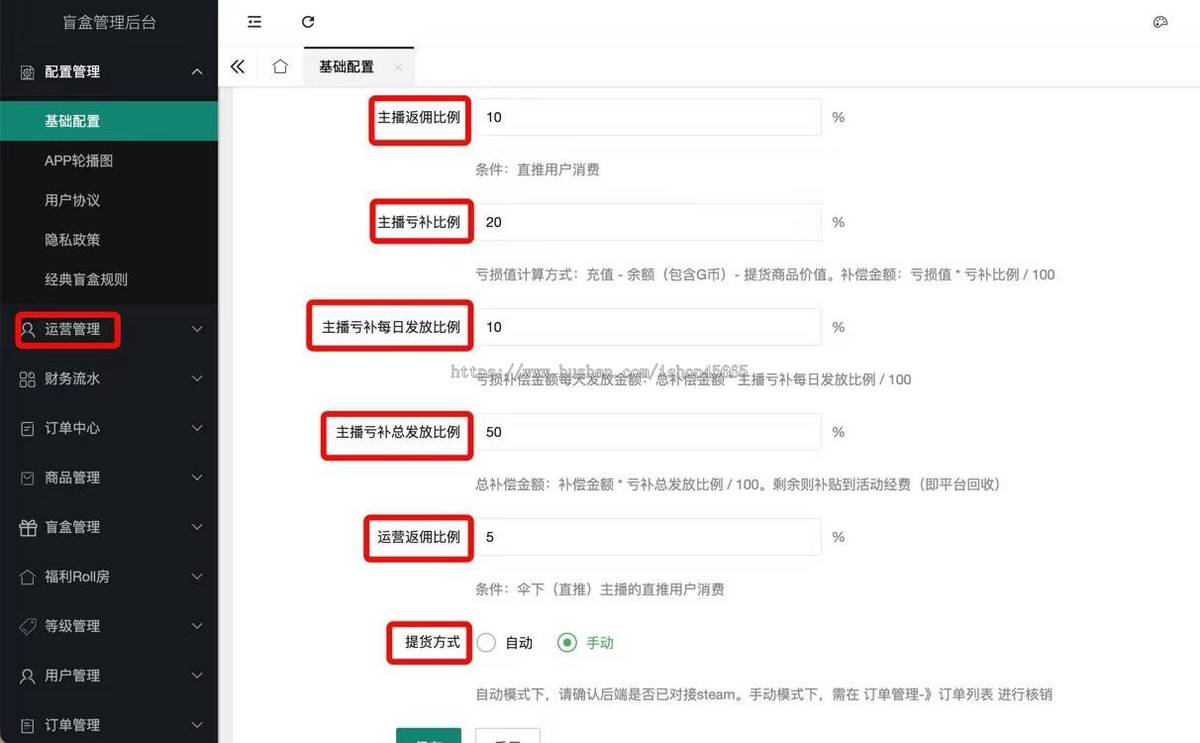Click the 主播亏补比例 input field
This screenshot has width=1200, height=743.
(648, 222)
